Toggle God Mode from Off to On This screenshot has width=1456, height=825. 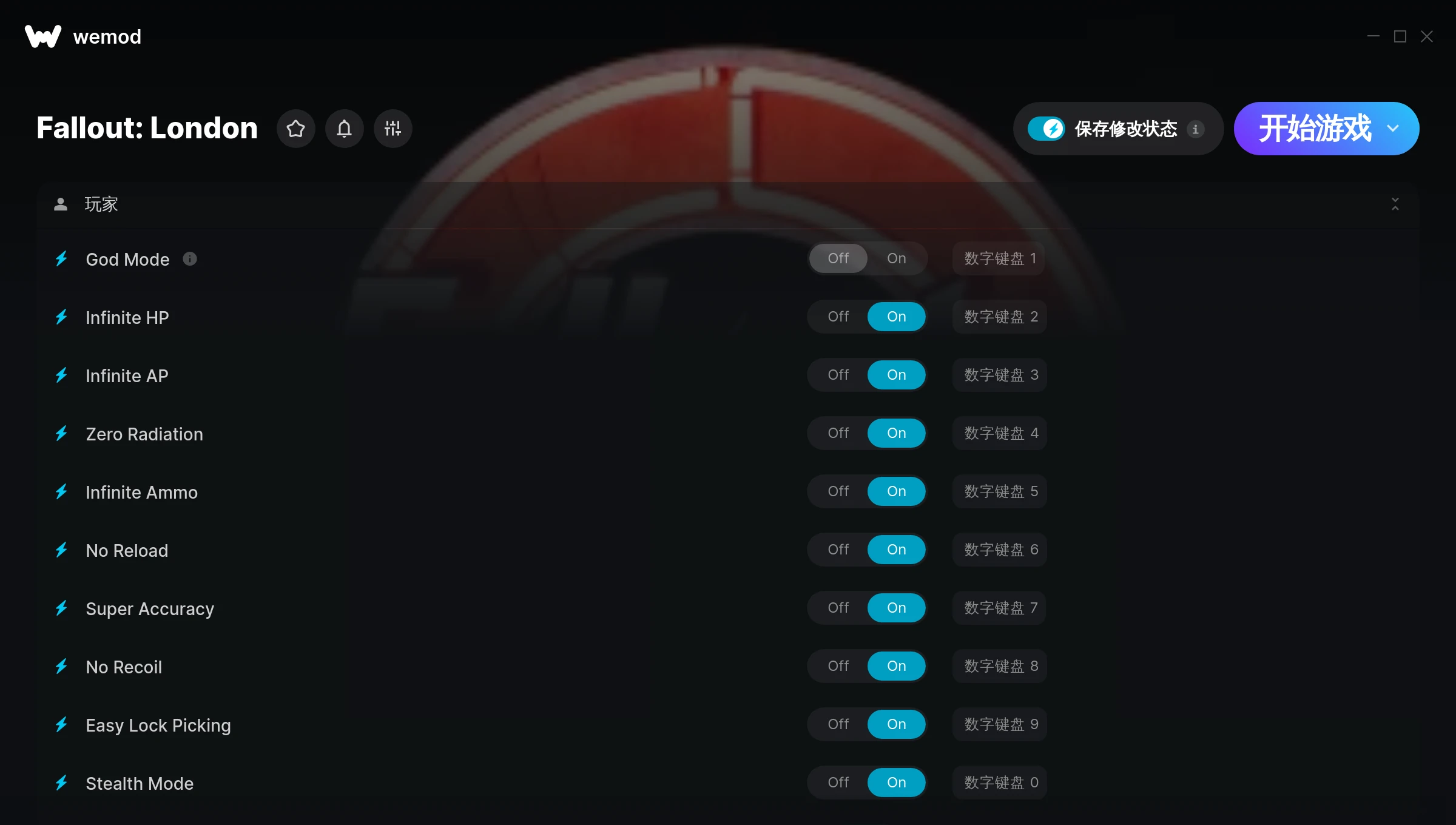(x=895, y=259)
